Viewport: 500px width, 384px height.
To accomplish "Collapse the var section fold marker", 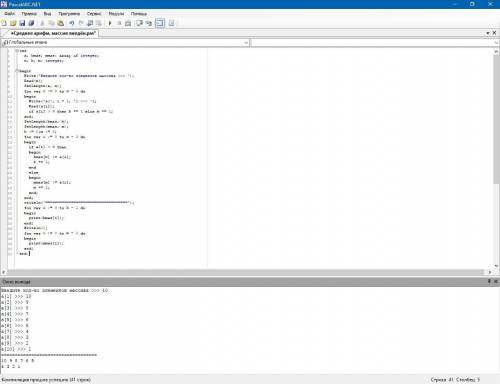I will tap(16, 51).
